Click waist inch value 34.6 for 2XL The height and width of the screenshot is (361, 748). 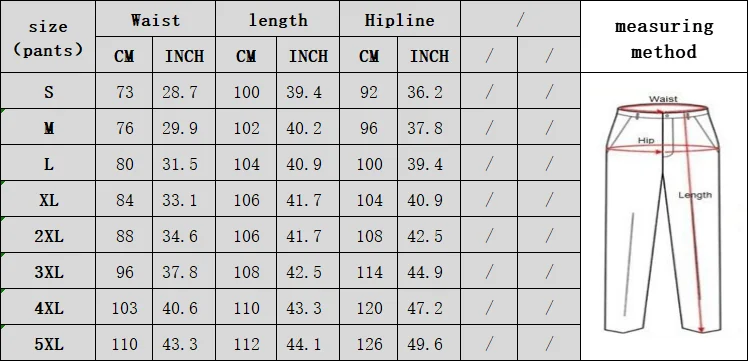(179, 236)
